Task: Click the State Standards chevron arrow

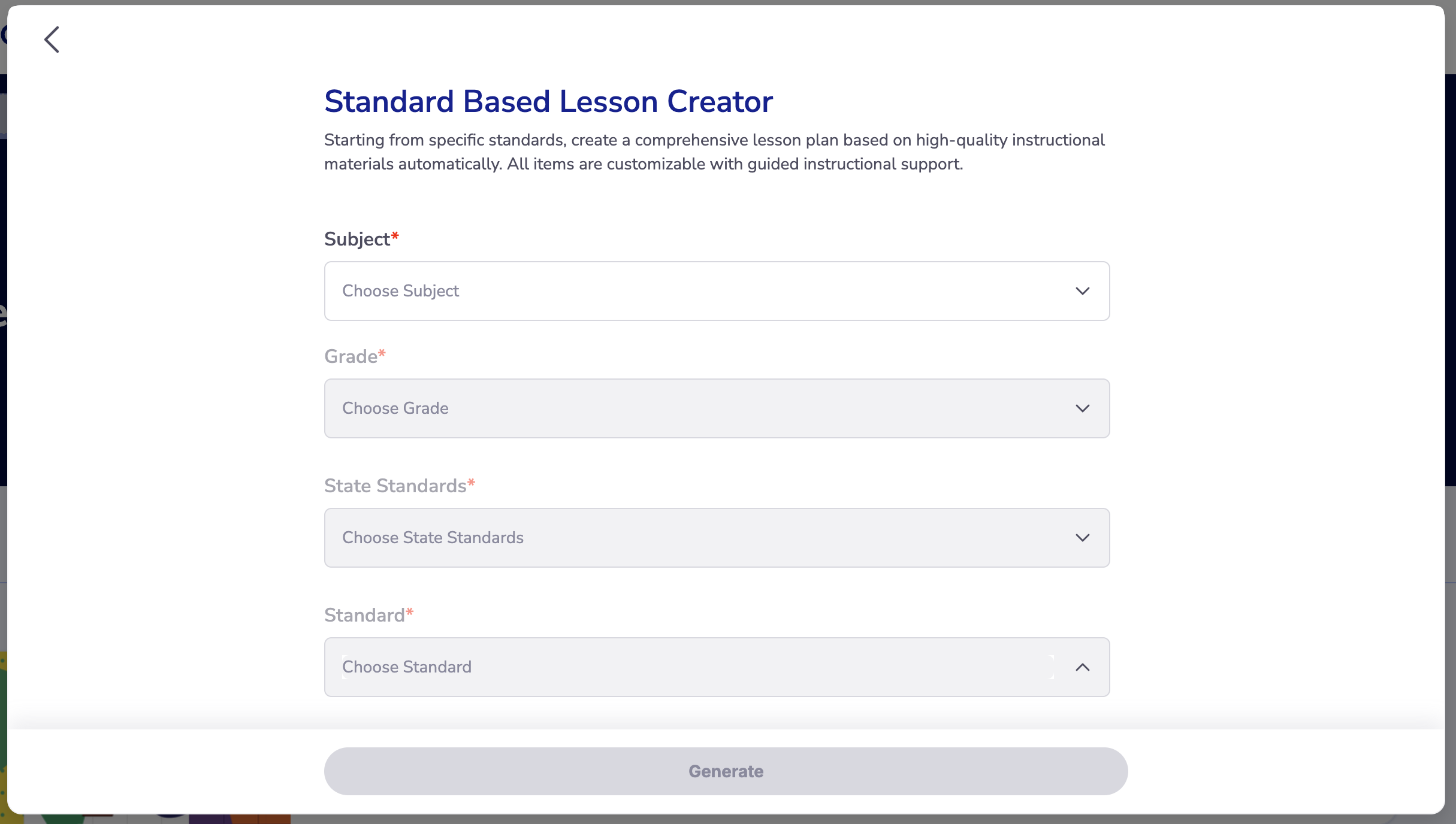Action: 1082,538
